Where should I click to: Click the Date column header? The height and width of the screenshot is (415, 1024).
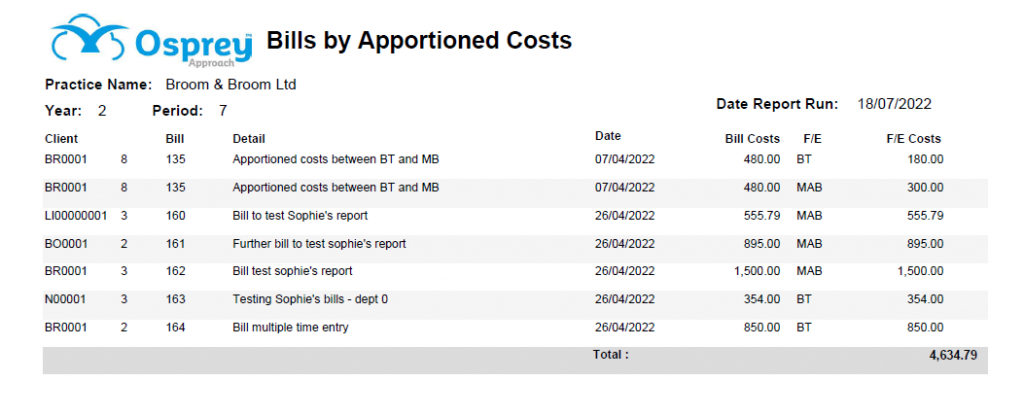click(x=608, y=136)
